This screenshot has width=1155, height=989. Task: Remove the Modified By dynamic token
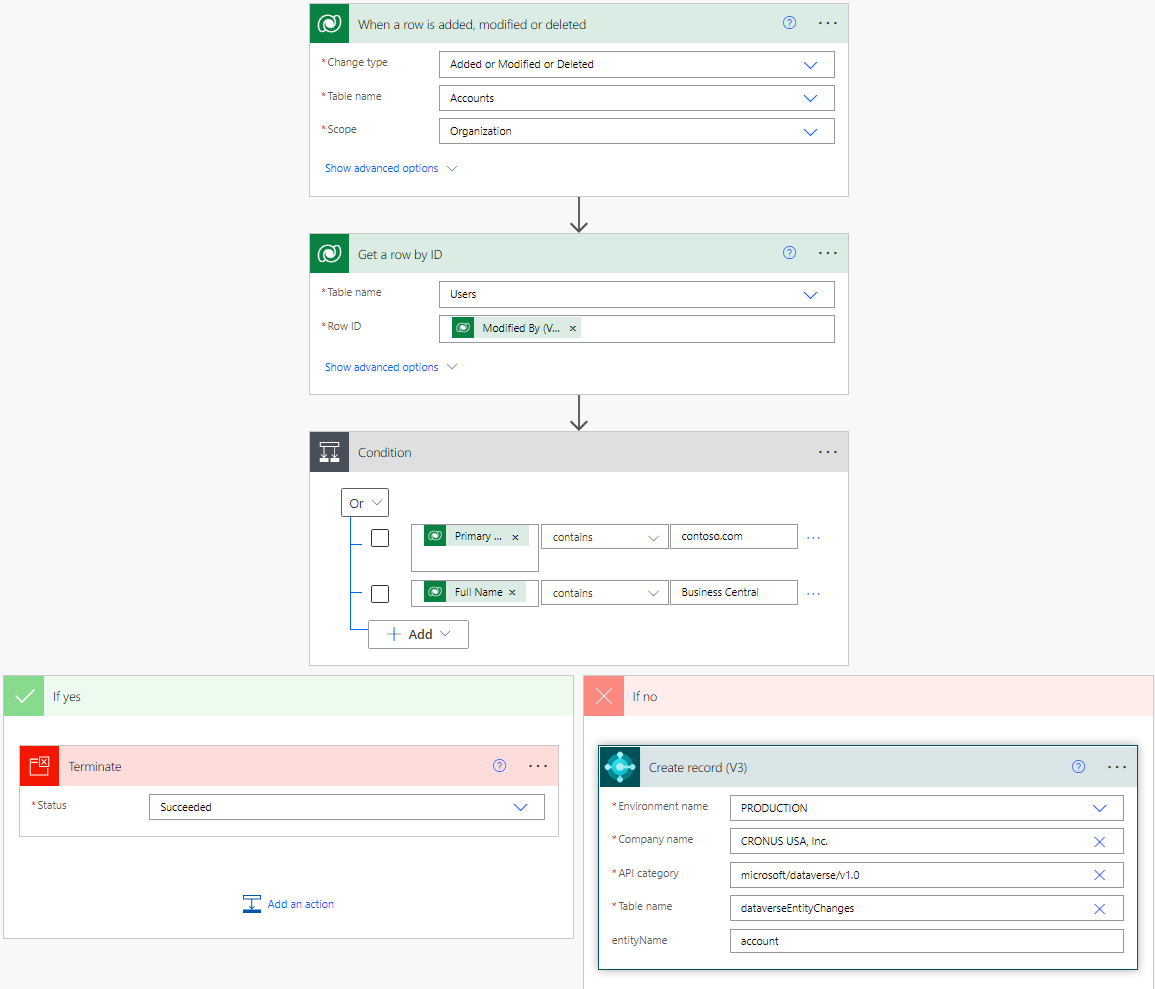point(572,328)
